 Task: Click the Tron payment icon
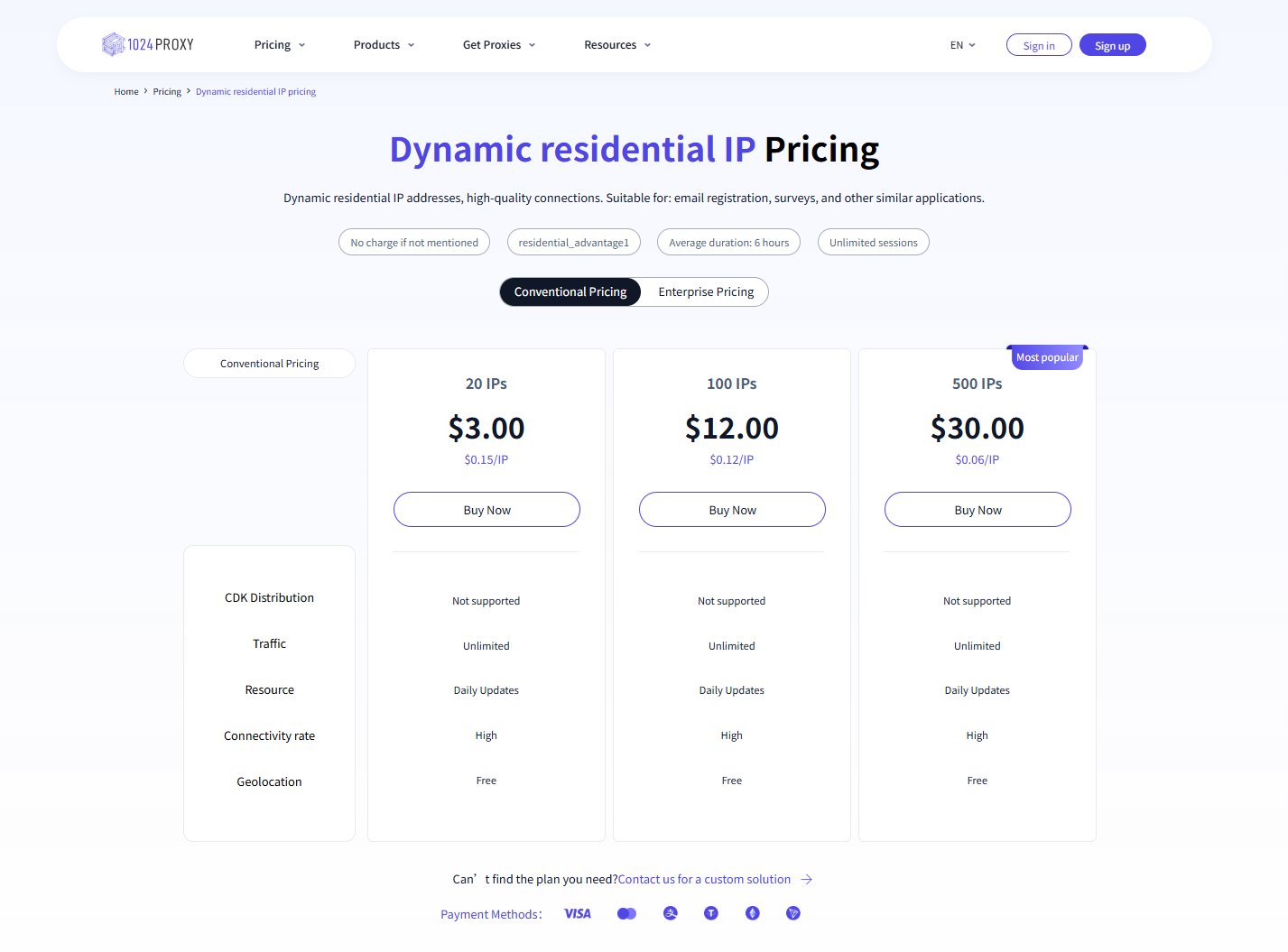click(793, 913)
